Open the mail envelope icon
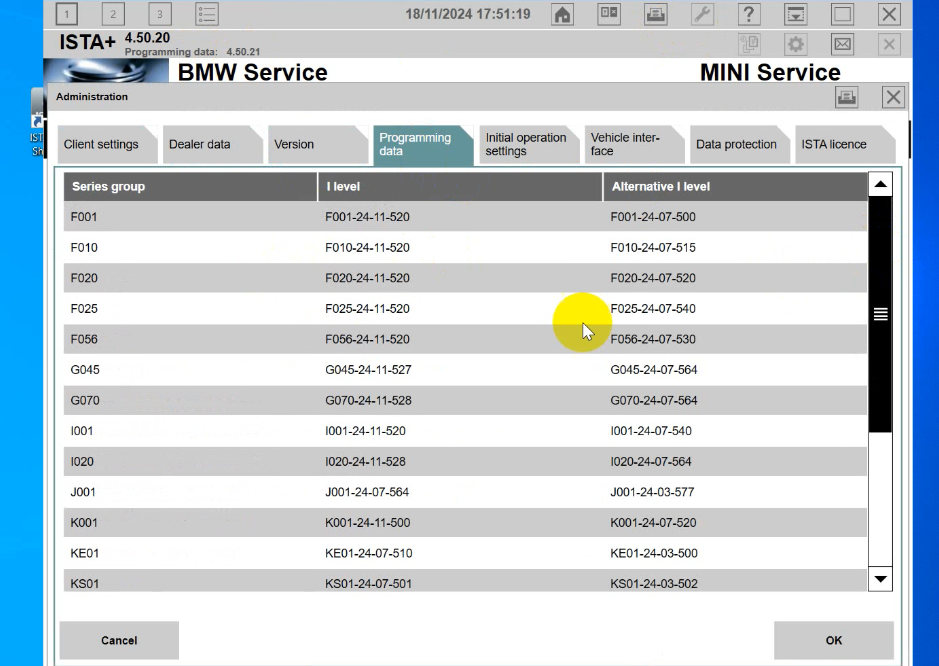The image size is (939, 666). coord(843,44)
